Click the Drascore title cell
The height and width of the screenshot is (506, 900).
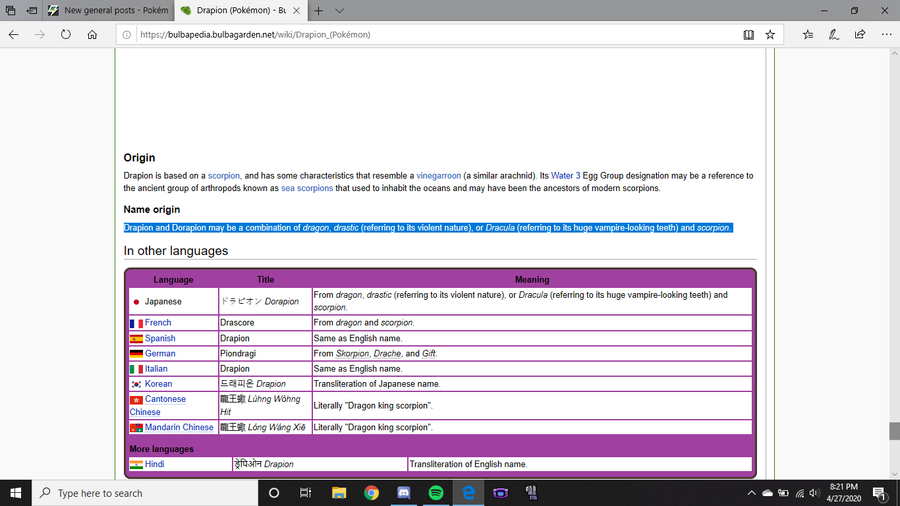pos(265,322)
